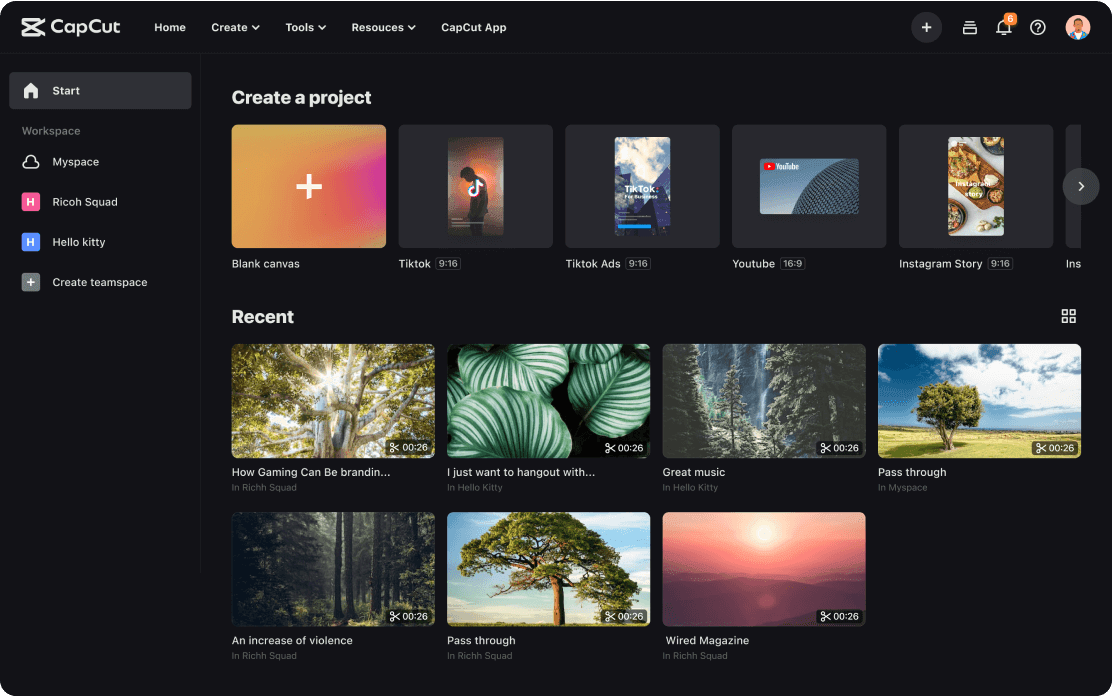Select the Start sidebar button
Image resolution: width=1112 pixels, height=696 pixels.
pos(100,90)
